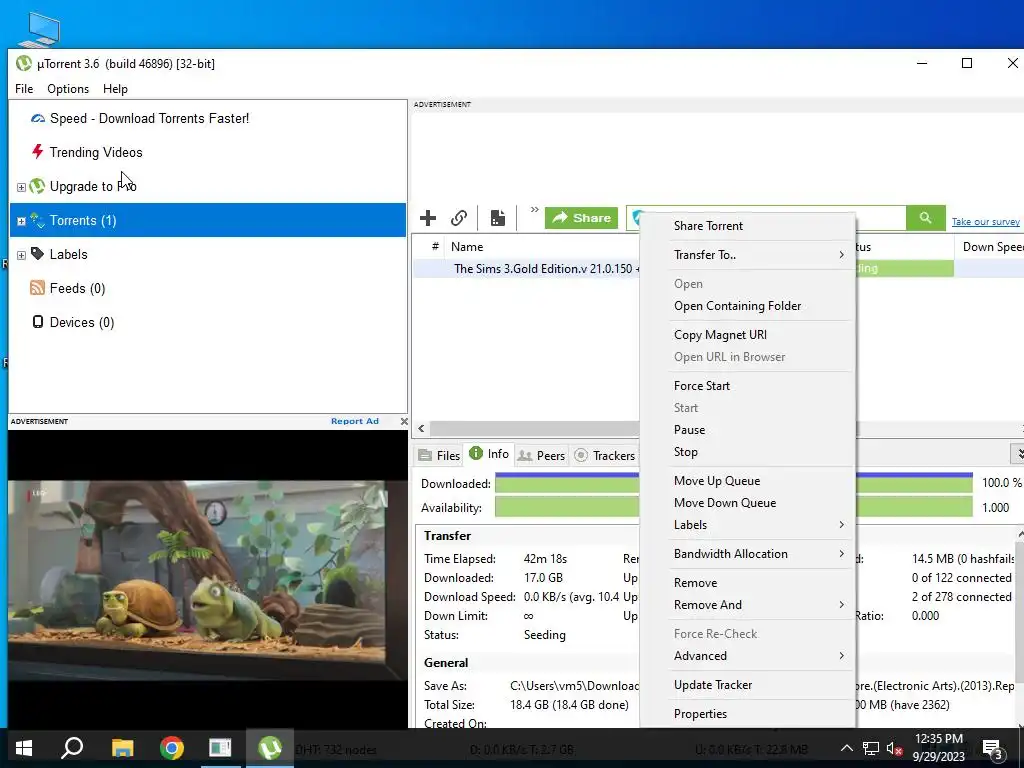Show hidden system tray icons

point(846,748)
